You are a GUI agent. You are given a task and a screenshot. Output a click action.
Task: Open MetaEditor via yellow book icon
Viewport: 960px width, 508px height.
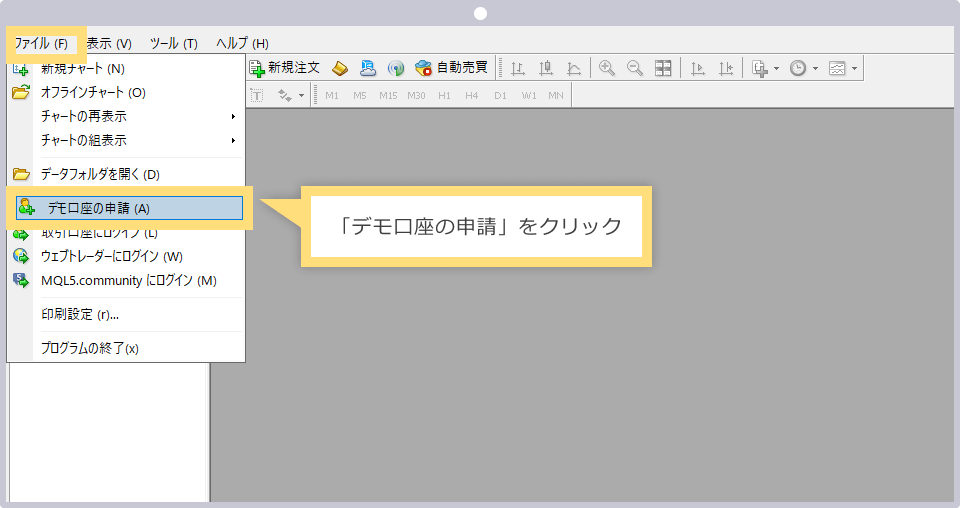click(x=340, y=68)
